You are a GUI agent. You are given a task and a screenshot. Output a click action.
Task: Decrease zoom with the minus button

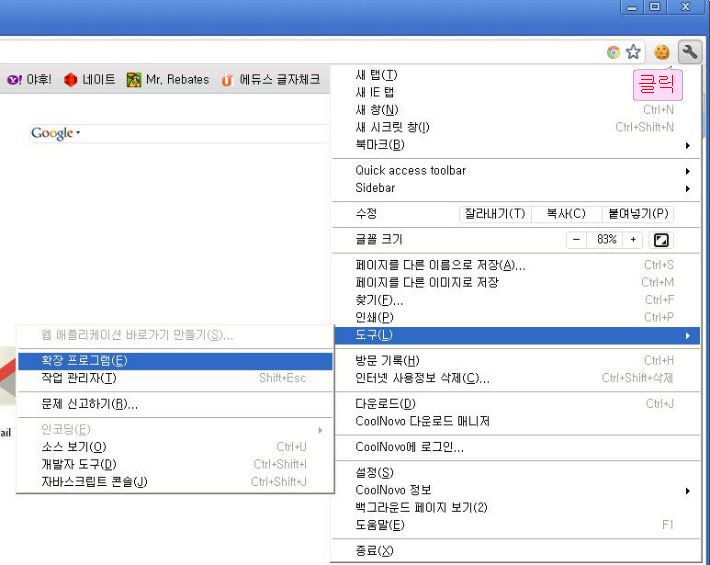point(576,239)
